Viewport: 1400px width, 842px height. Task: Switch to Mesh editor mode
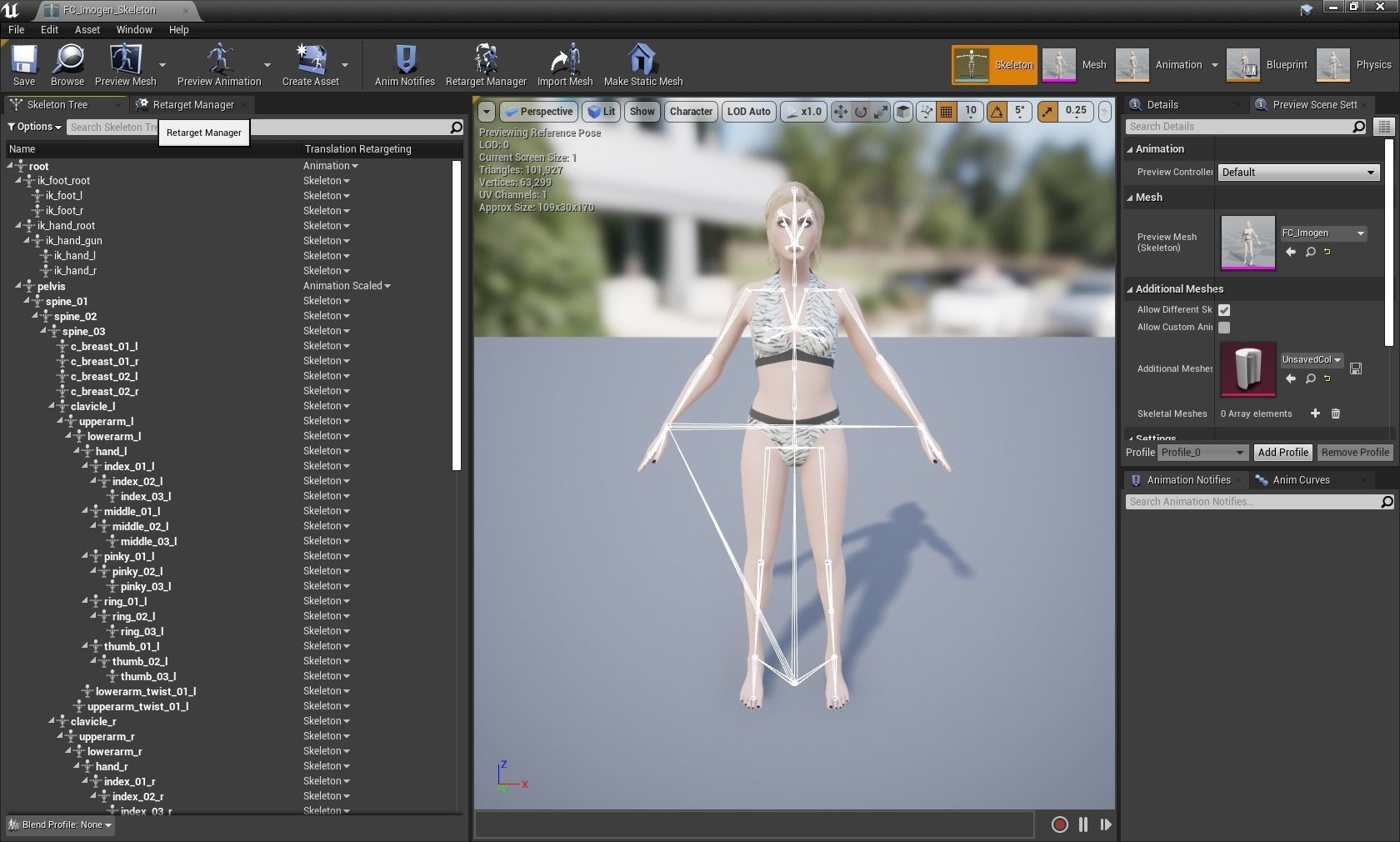point(1075,65)
